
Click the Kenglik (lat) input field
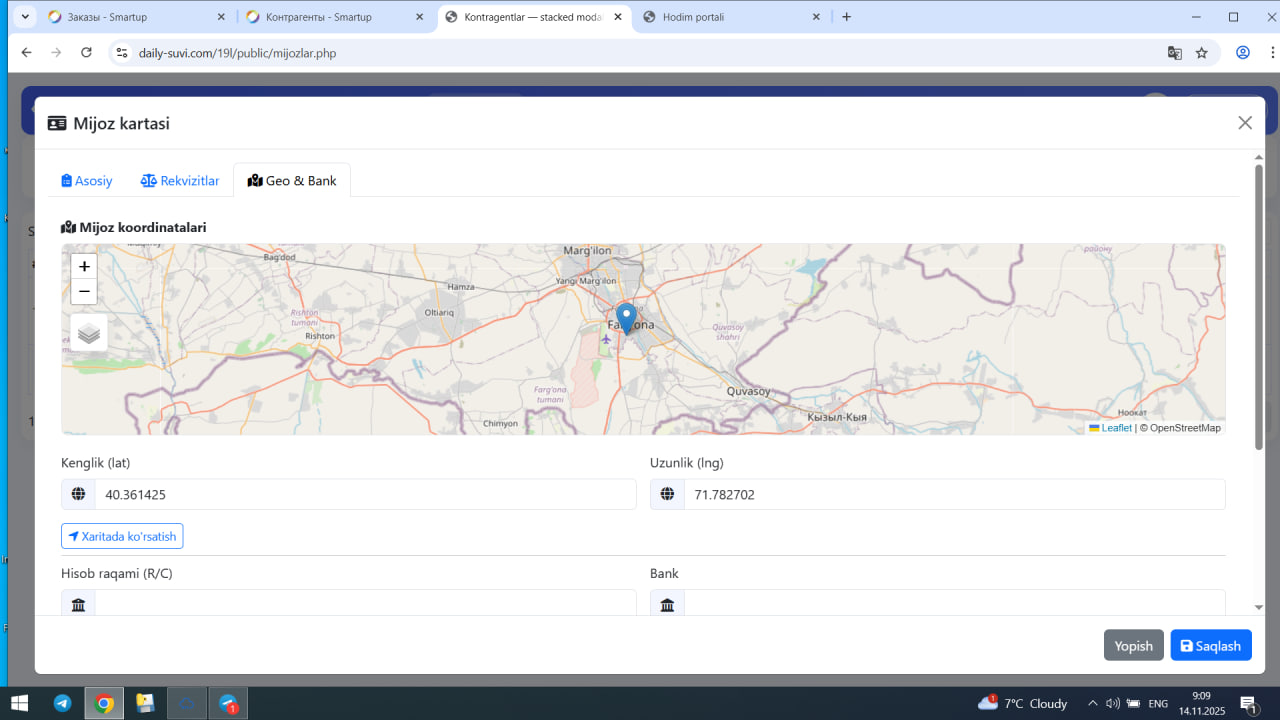365,494
